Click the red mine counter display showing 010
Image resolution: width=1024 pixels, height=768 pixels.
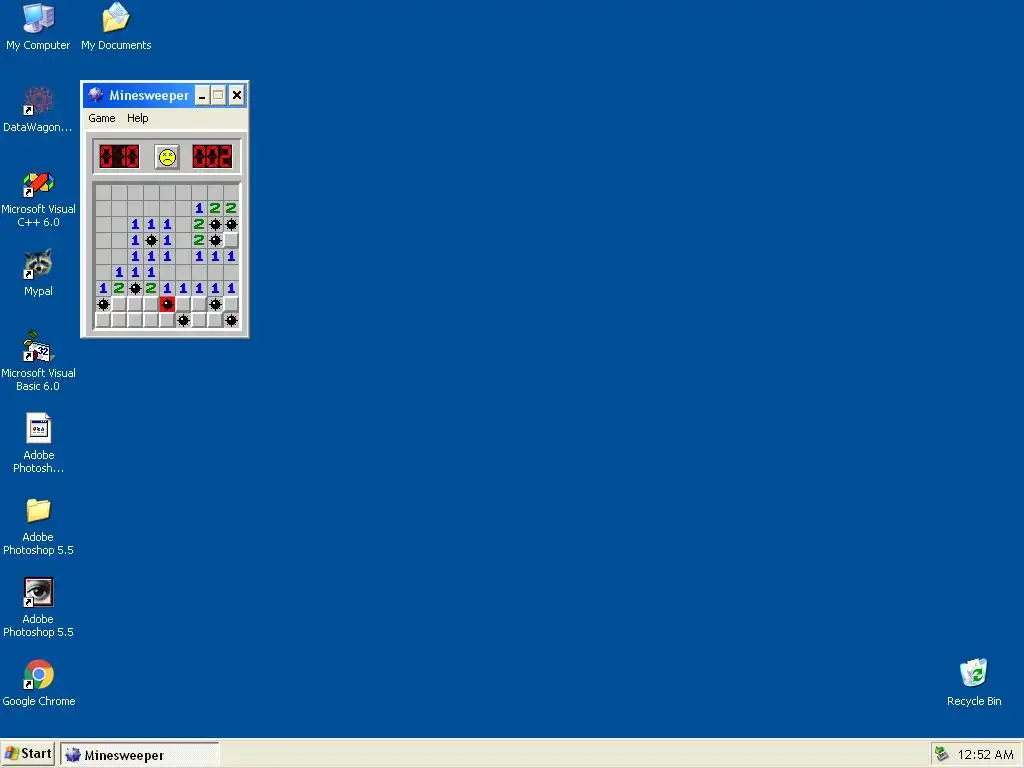pos(120,157)
